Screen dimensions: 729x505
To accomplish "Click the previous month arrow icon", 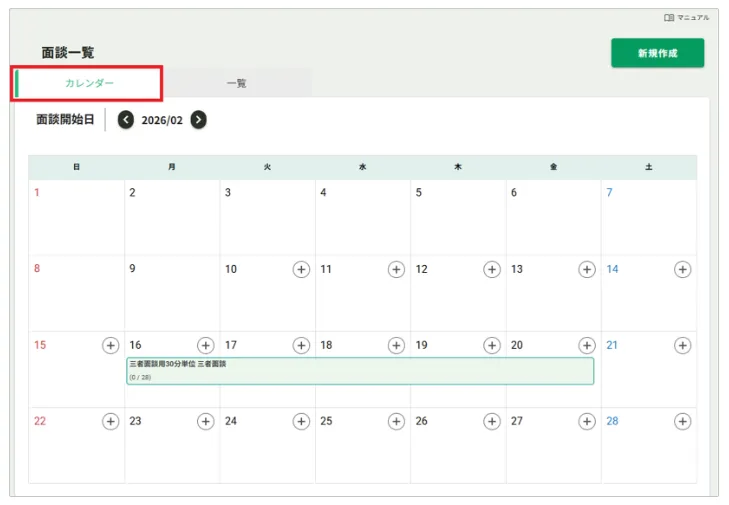I will pyautogui.click(x=125, y=120).
